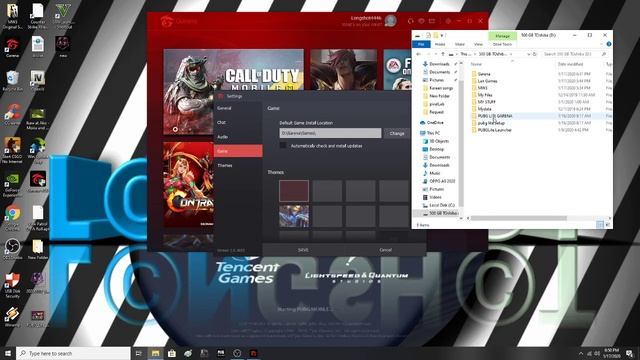Open Windows Start menu
The height and width of the screenshot is (360, 640).
[x=8, y=353]
